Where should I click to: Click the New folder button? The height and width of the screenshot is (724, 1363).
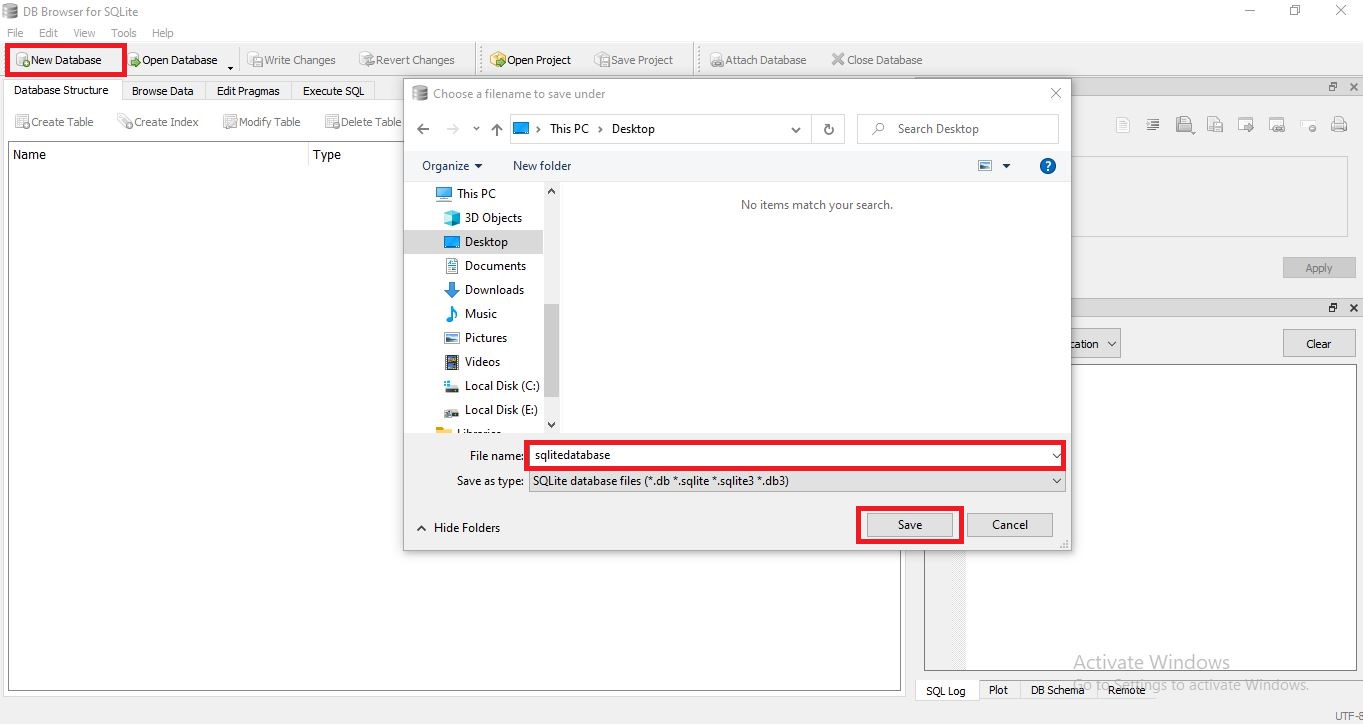click(x=542, y=166)
